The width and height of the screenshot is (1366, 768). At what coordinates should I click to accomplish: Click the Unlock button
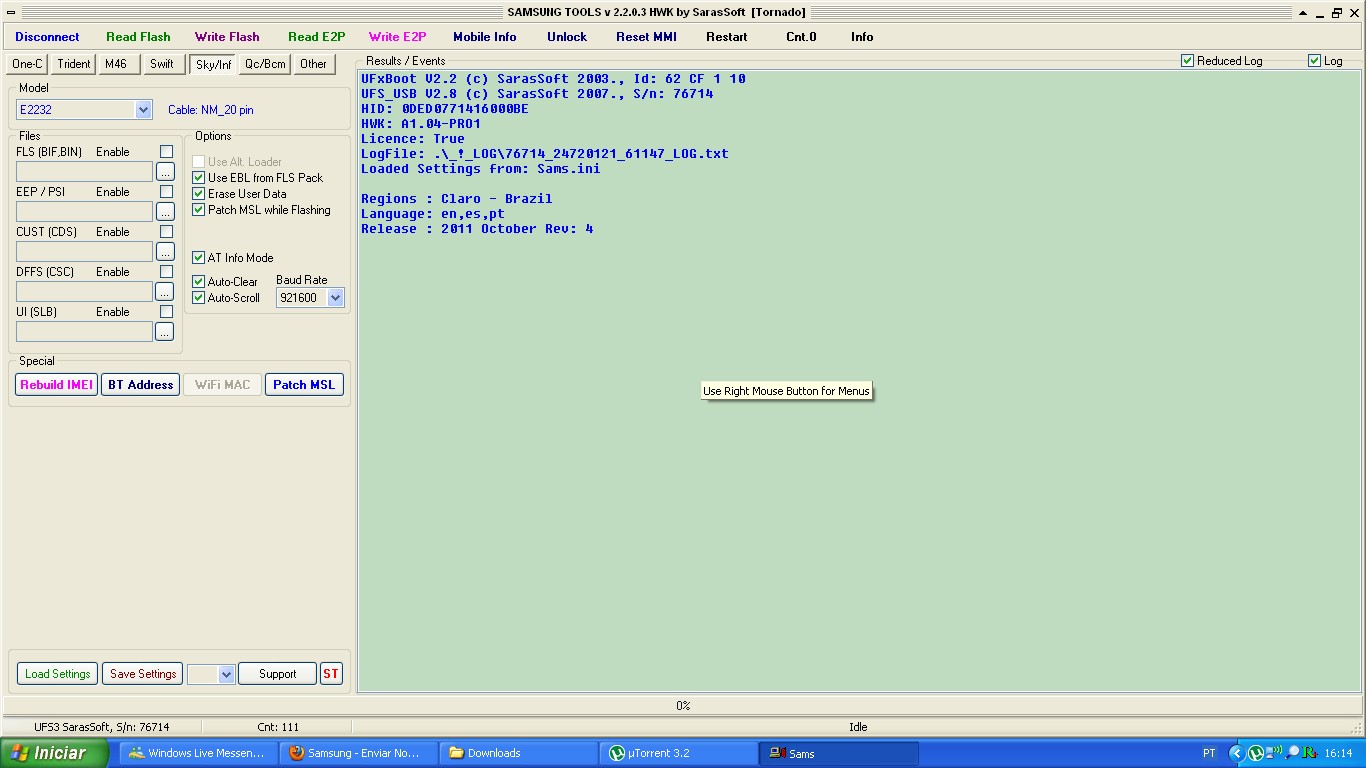pos(567,37)
